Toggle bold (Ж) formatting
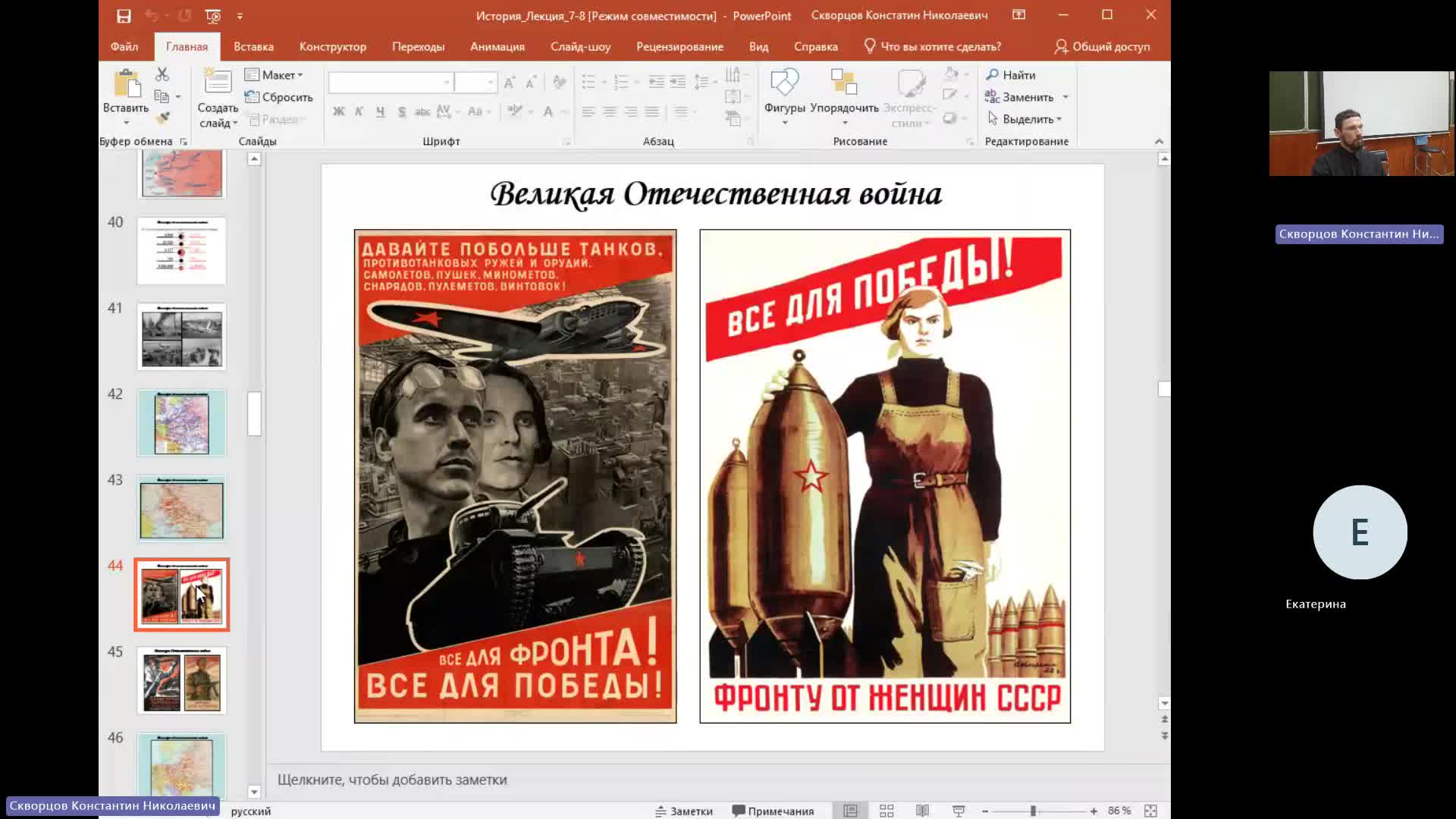The height and width of the screenshot is (819, 1456). point(339,111)
